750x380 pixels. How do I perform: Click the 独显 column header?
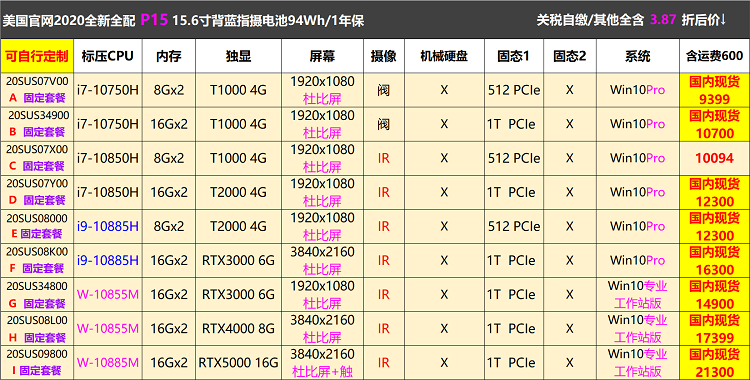click(238, 56)
